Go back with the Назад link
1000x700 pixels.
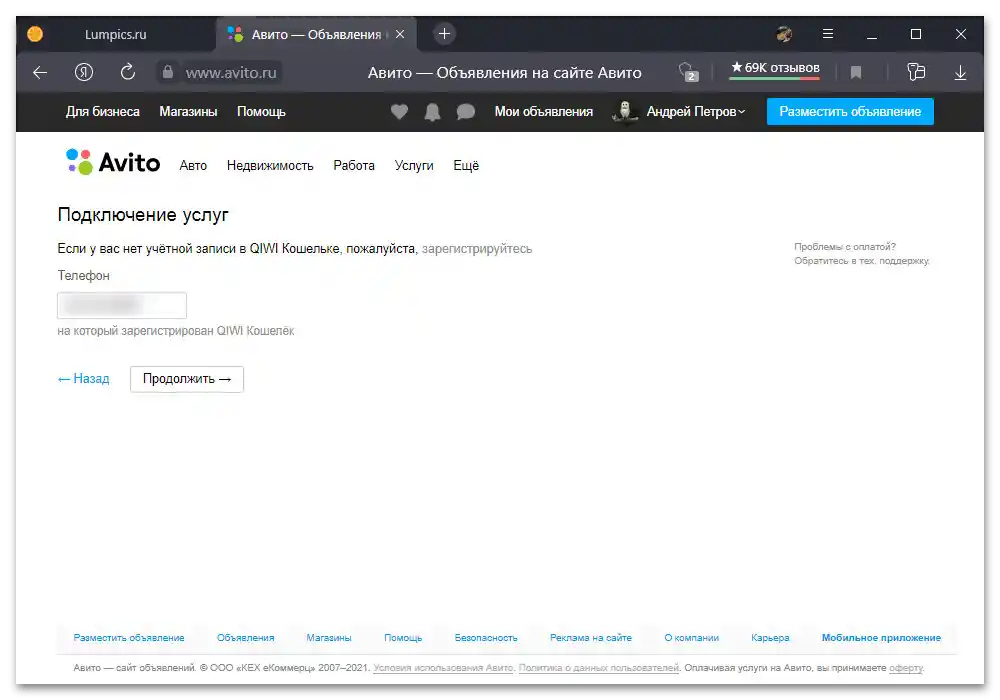[x=84, y=379]
